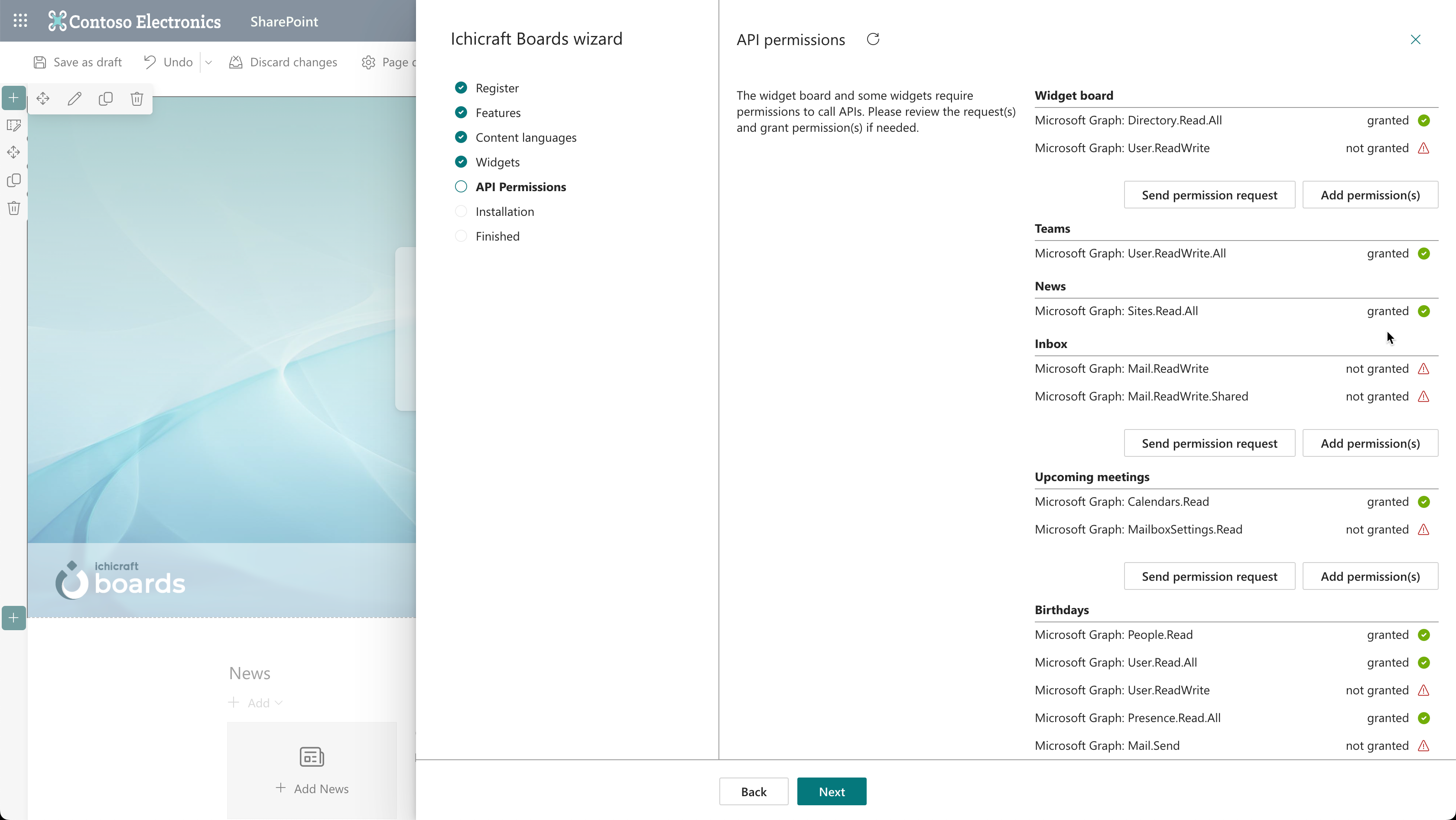Screen dimensions: 1456x820
Task: Click the Save as draft button
Action: [78, 62]
